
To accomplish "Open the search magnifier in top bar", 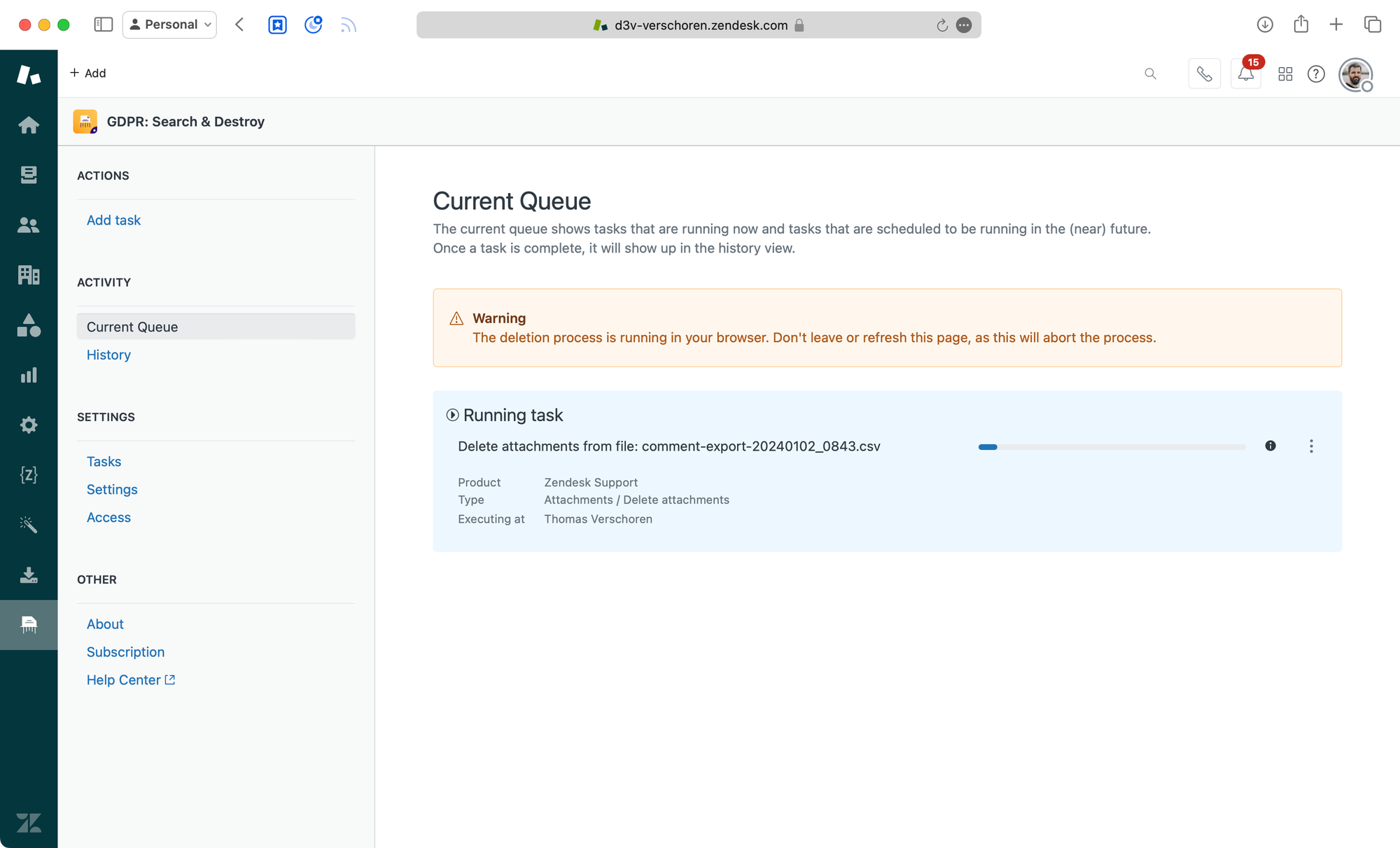I will point(1150,73).
